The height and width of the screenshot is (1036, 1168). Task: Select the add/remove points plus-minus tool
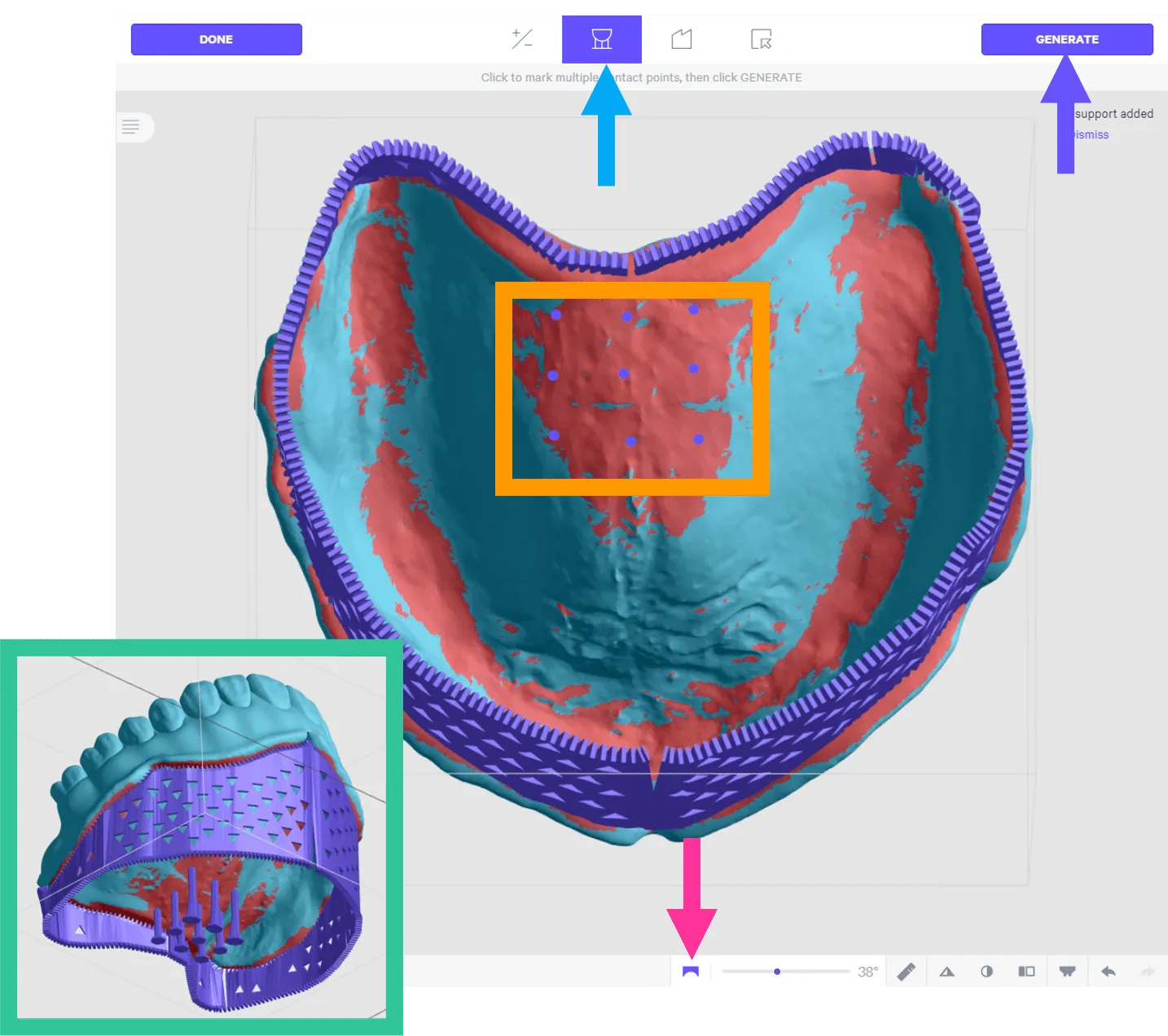[x=522, y=38]
